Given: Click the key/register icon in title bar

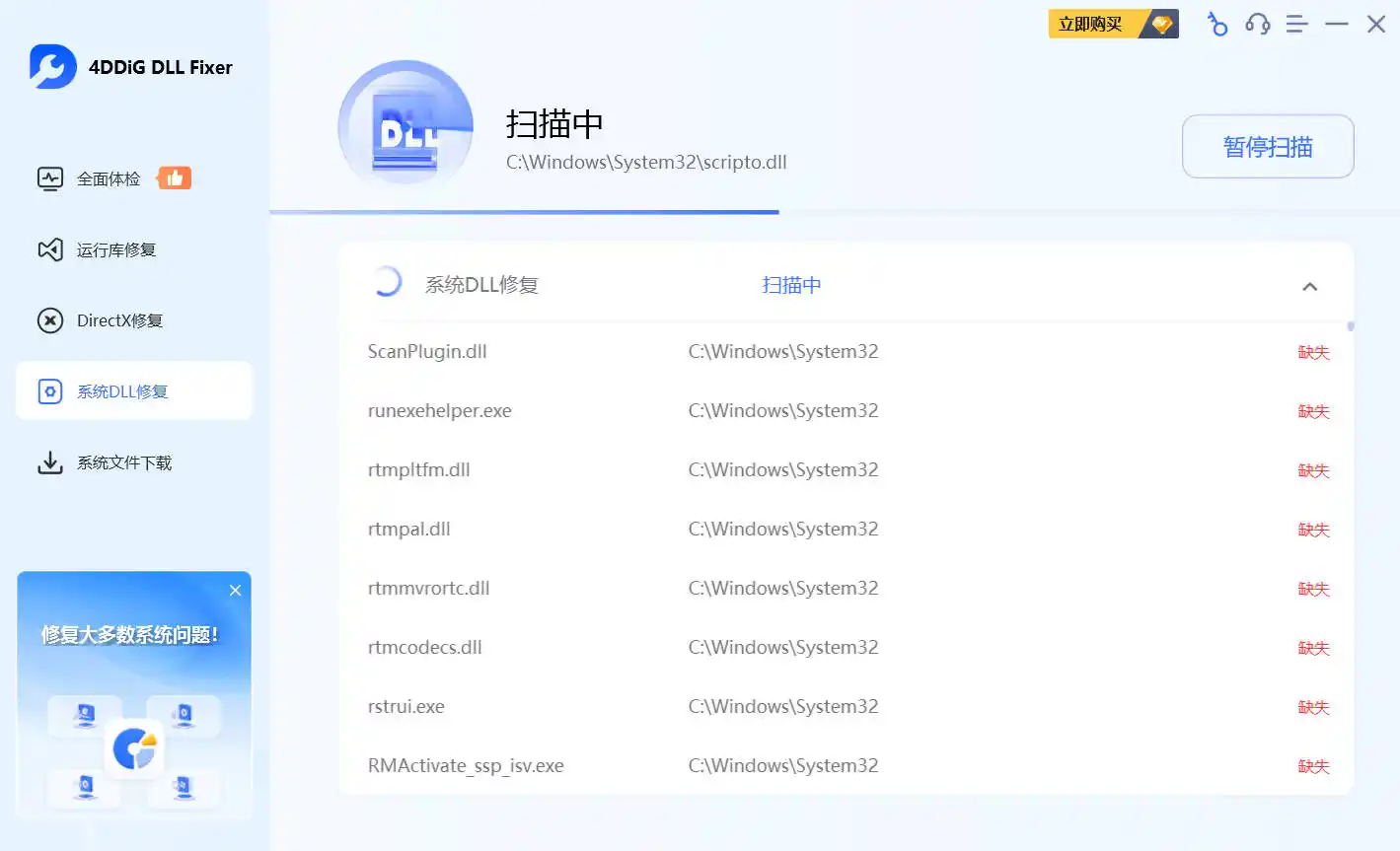Looking at the screenshot, I should tap(1217, 24).
